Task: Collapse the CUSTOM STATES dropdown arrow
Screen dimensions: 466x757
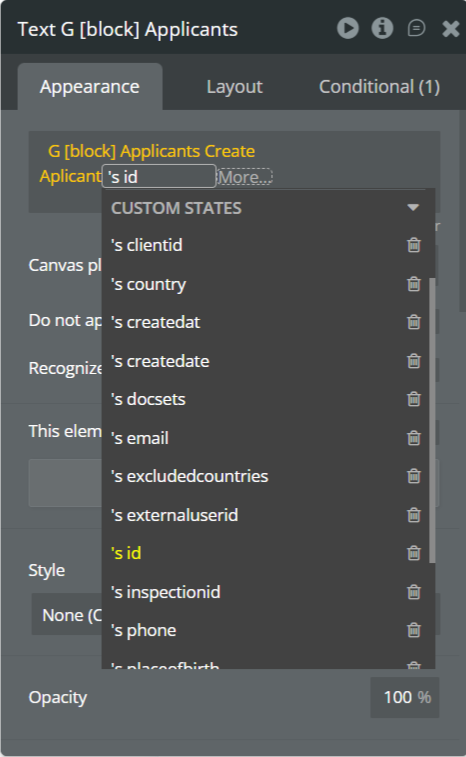Action: tap(413, 208)
